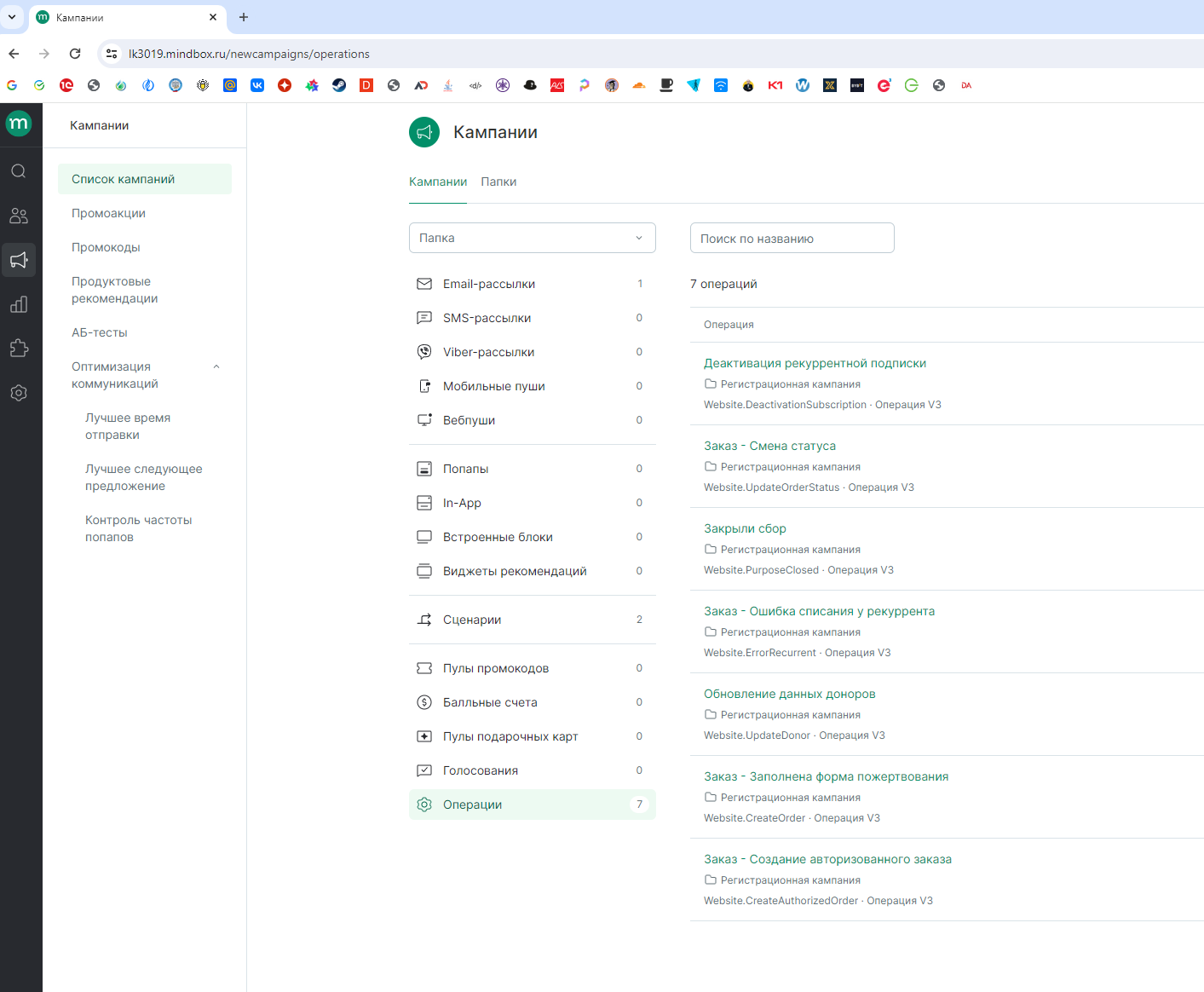1204x992 pixels.
Task: Click the Сценарии count 2
Action: (639, 620)
